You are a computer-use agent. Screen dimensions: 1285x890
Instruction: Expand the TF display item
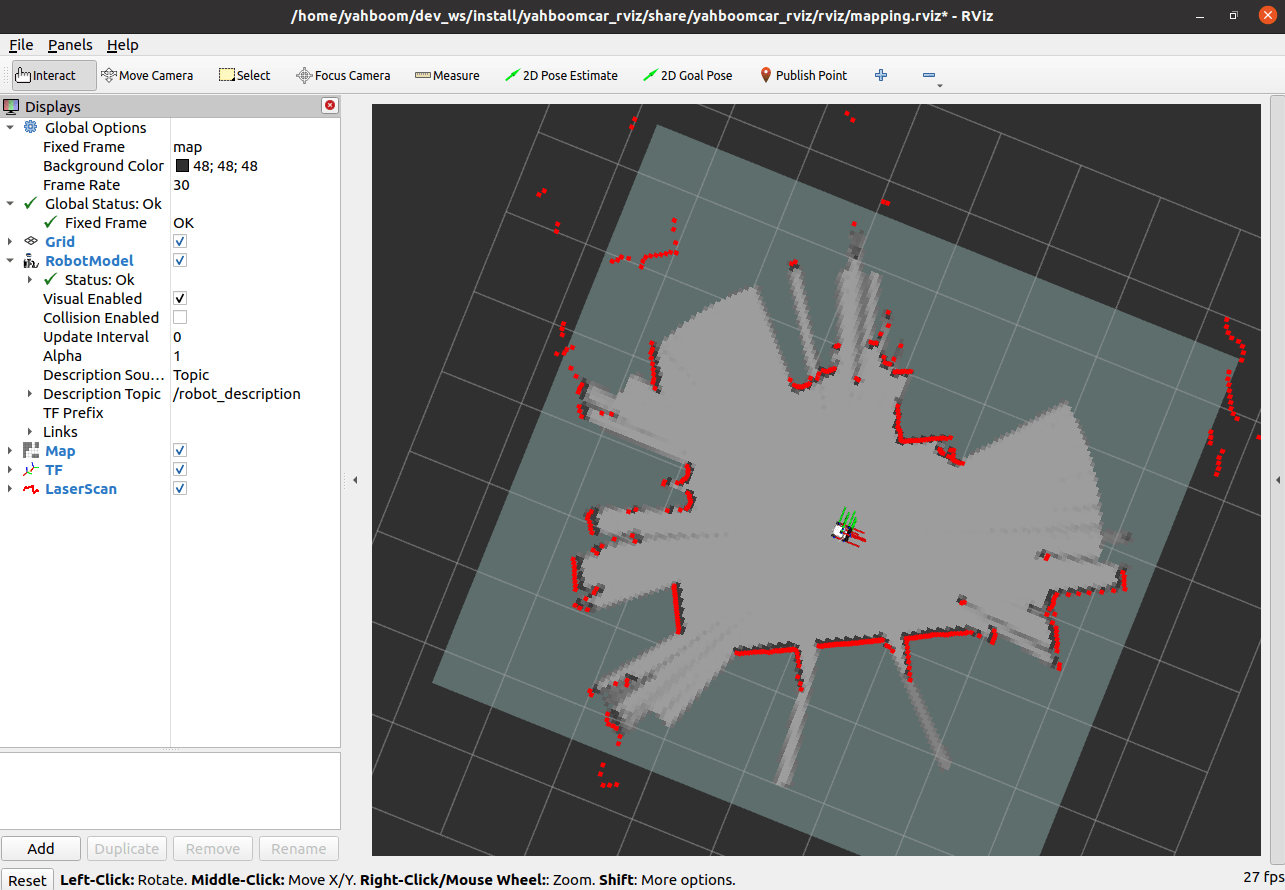[x=10, y=470]
